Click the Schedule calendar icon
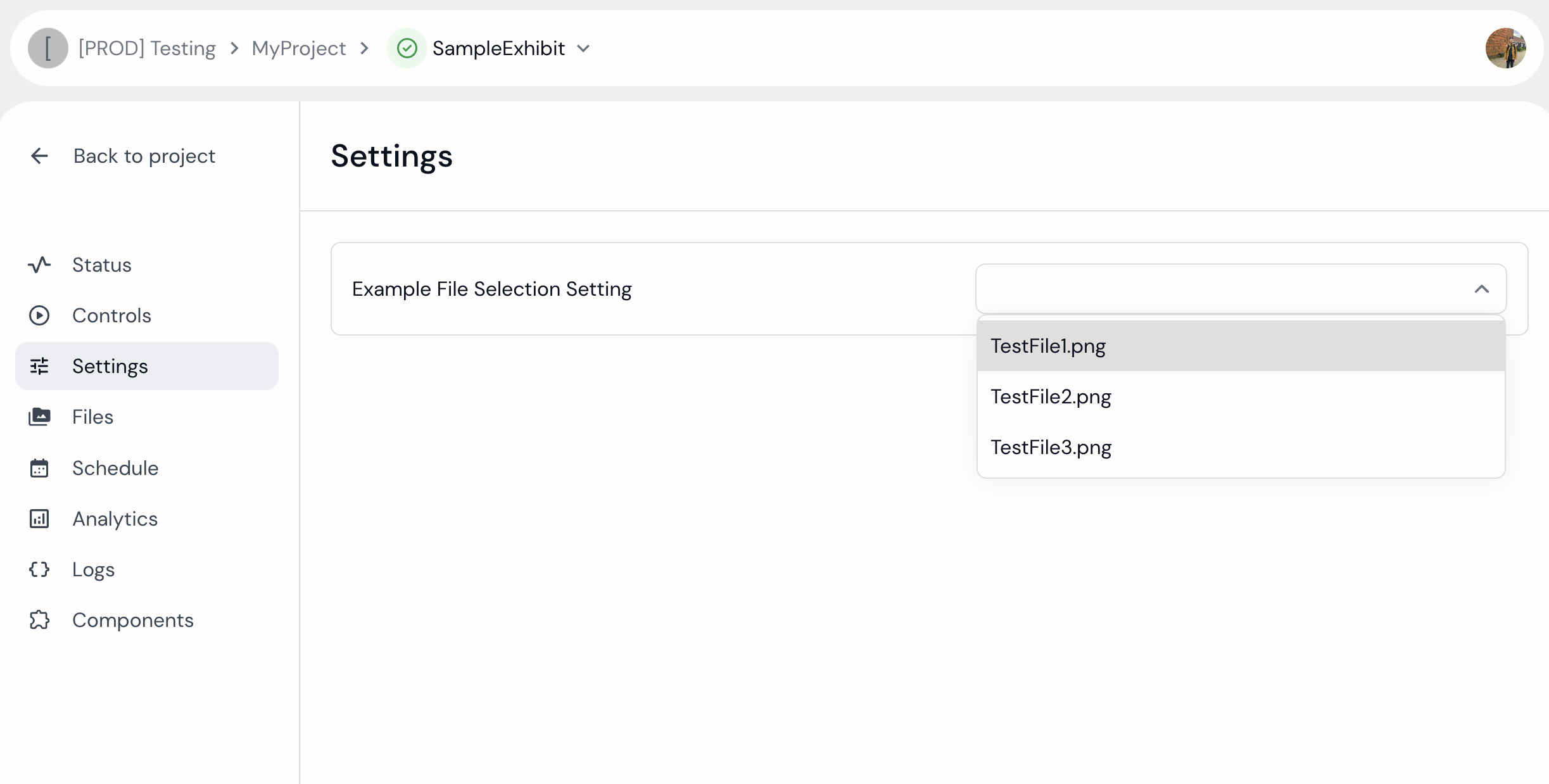This screenshot has height=784, width=1549. (39, 468)
